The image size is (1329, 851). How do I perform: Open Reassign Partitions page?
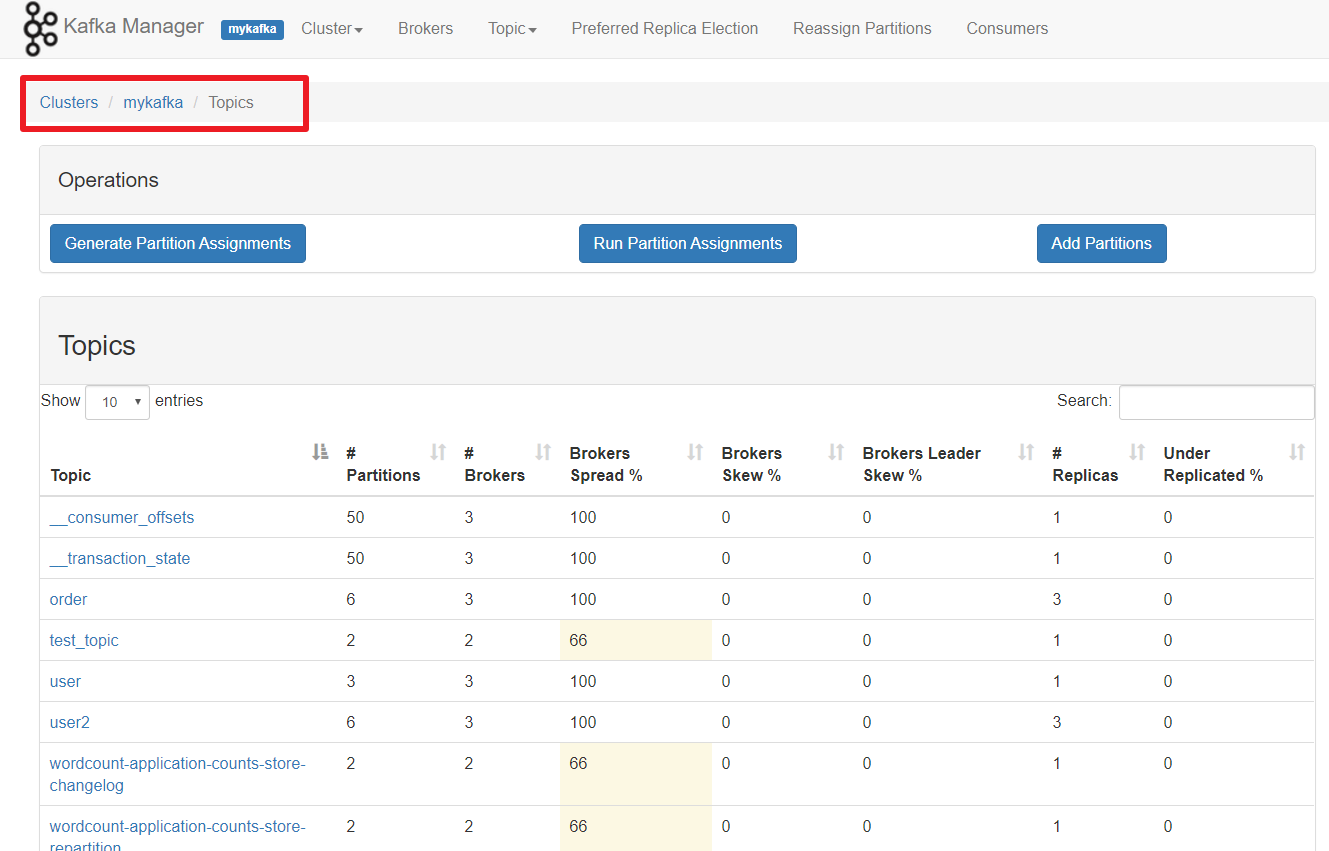[862, 29]
